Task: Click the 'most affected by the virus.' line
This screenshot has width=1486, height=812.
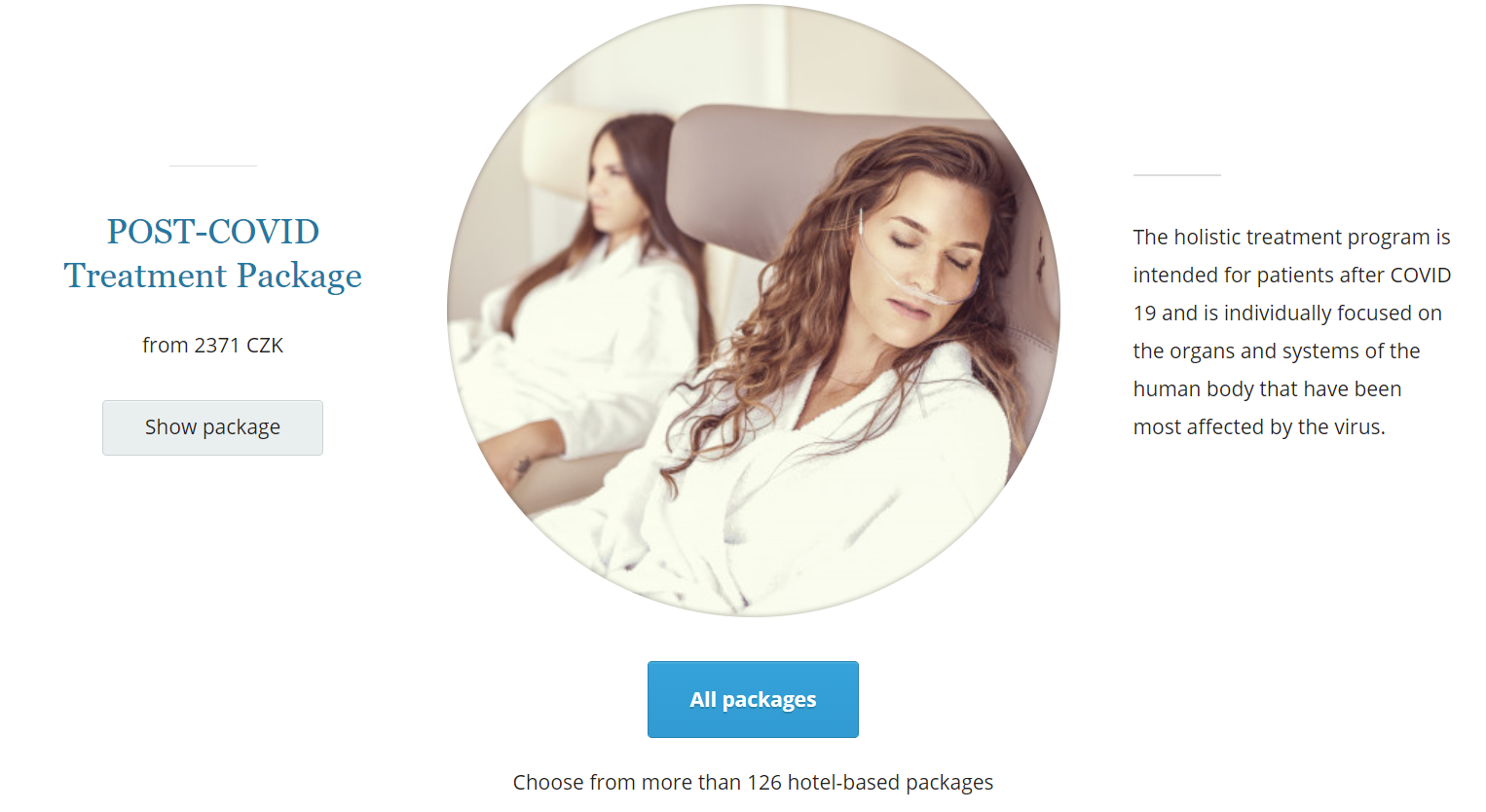Action: coord(1258,427)
